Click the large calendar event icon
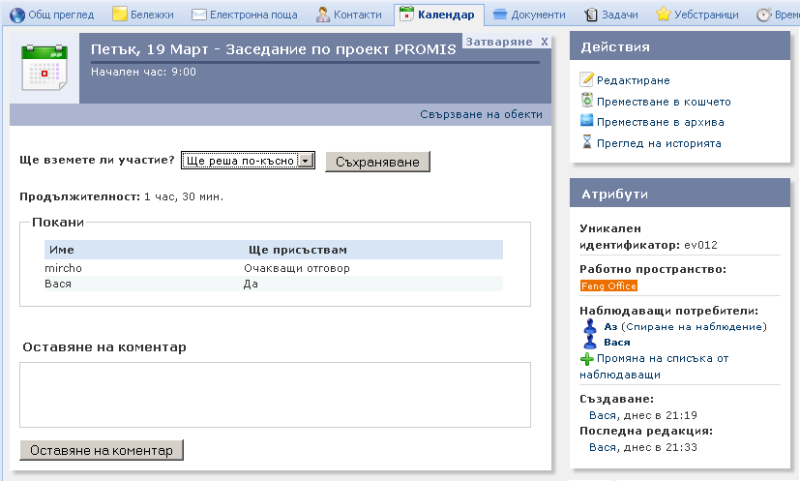Screen dimensions: 800x481 point(43,64)
